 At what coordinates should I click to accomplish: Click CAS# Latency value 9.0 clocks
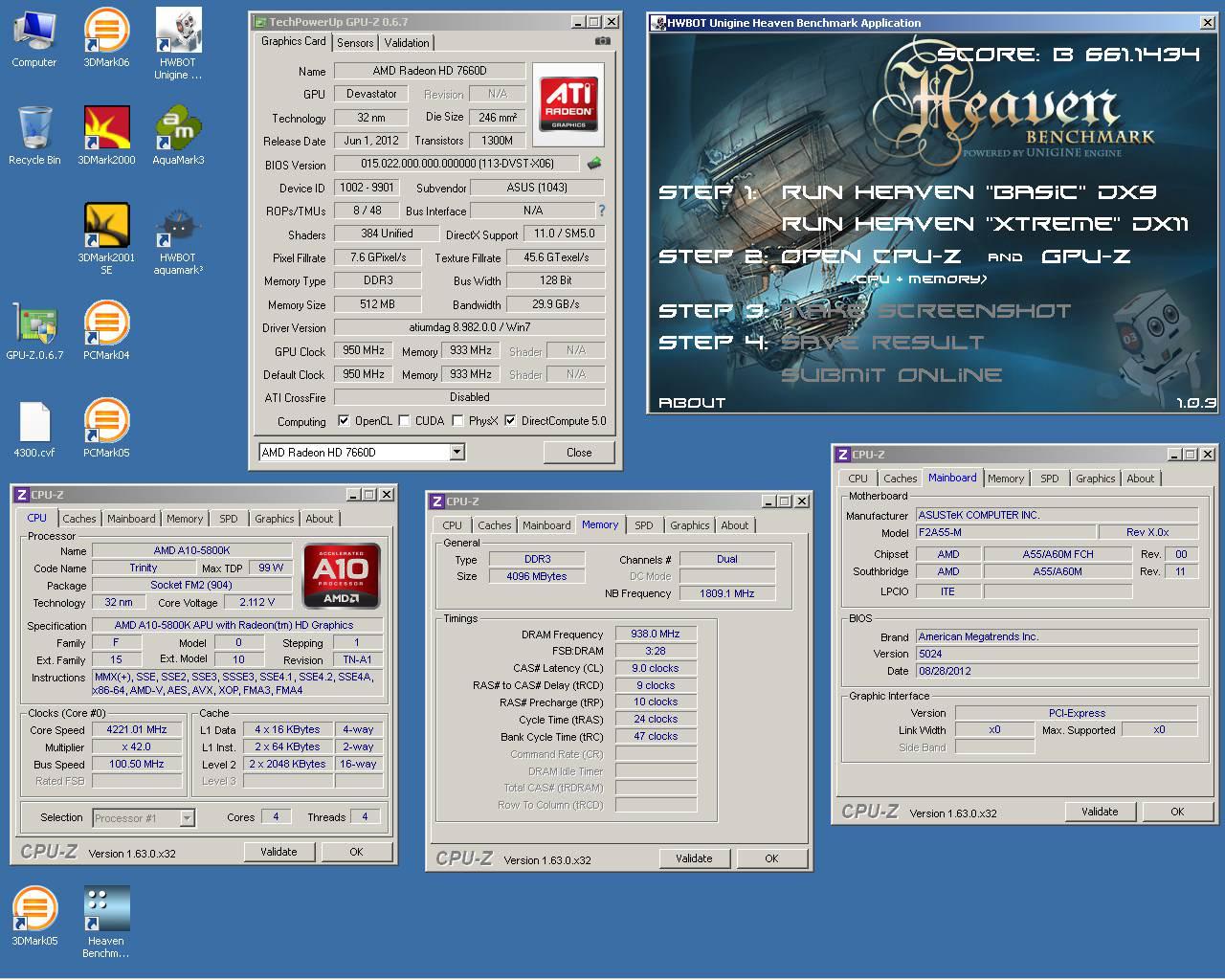(656, 668)
